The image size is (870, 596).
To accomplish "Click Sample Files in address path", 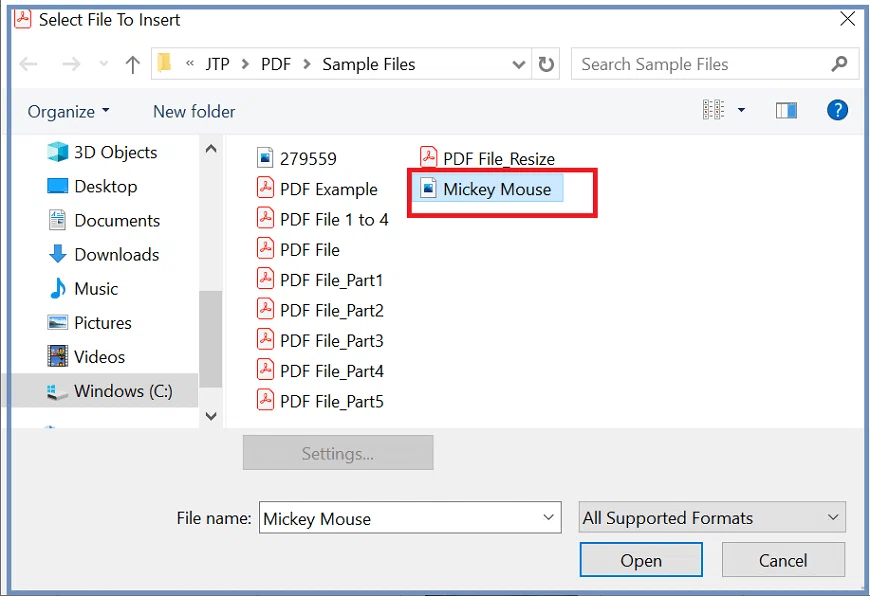I will point(368,64).
